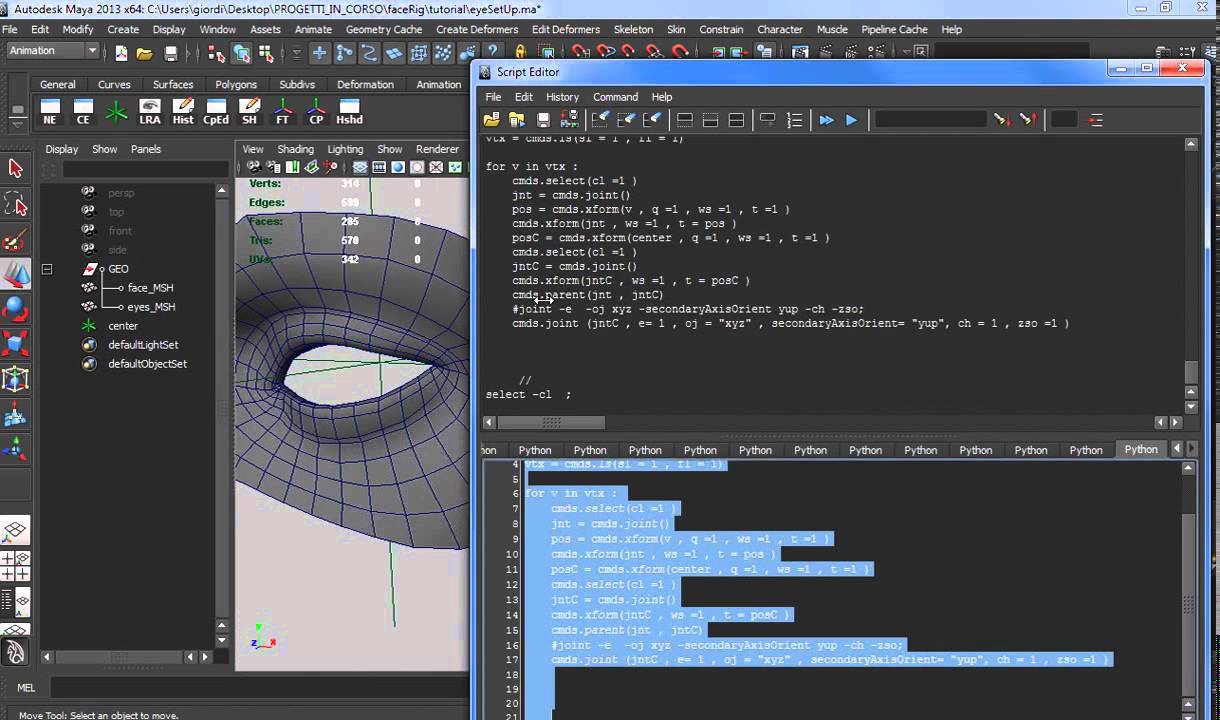Screen dimensions: 1220x720
Task: Click Save Script icon in Script Editor
Action: click(x=543, y=120)
